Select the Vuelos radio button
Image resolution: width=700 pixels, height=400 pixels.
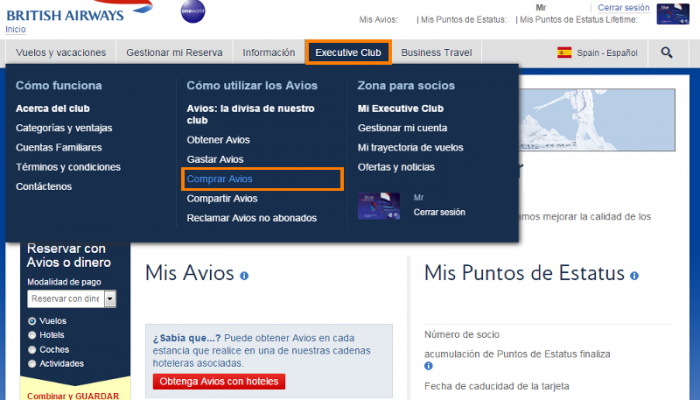(x=32, y=321)
